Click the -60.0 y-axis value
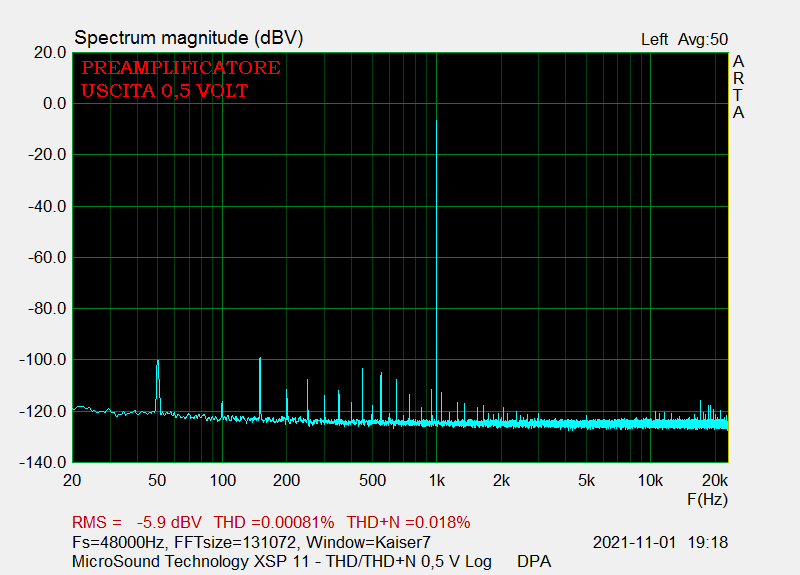 (x=47, y=258)
